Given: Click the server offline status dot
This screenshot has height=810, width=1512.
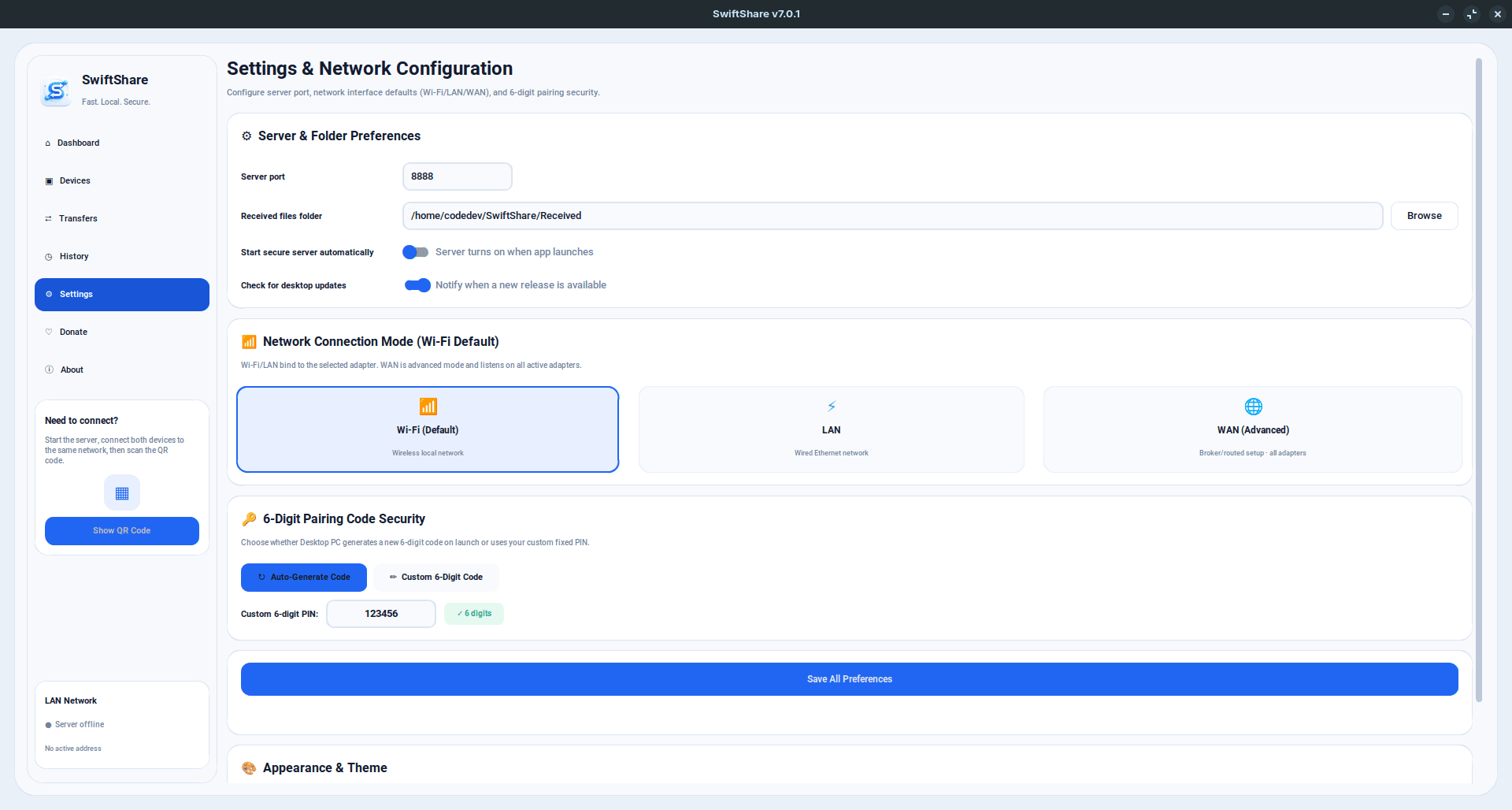Looking at the screenshot, I should [x=48, y=725].
